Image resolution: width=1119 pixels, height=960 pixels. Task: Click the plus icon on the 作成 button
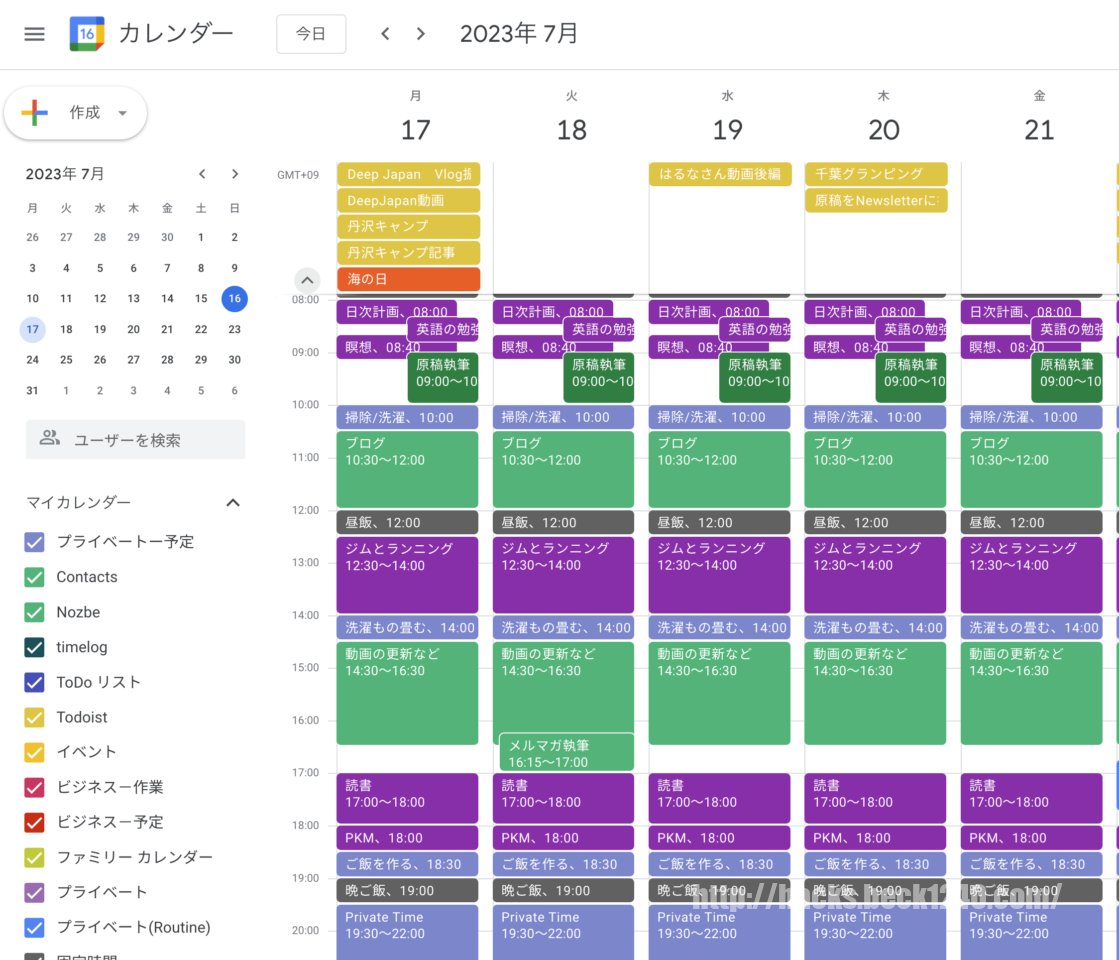coord(34,112)
